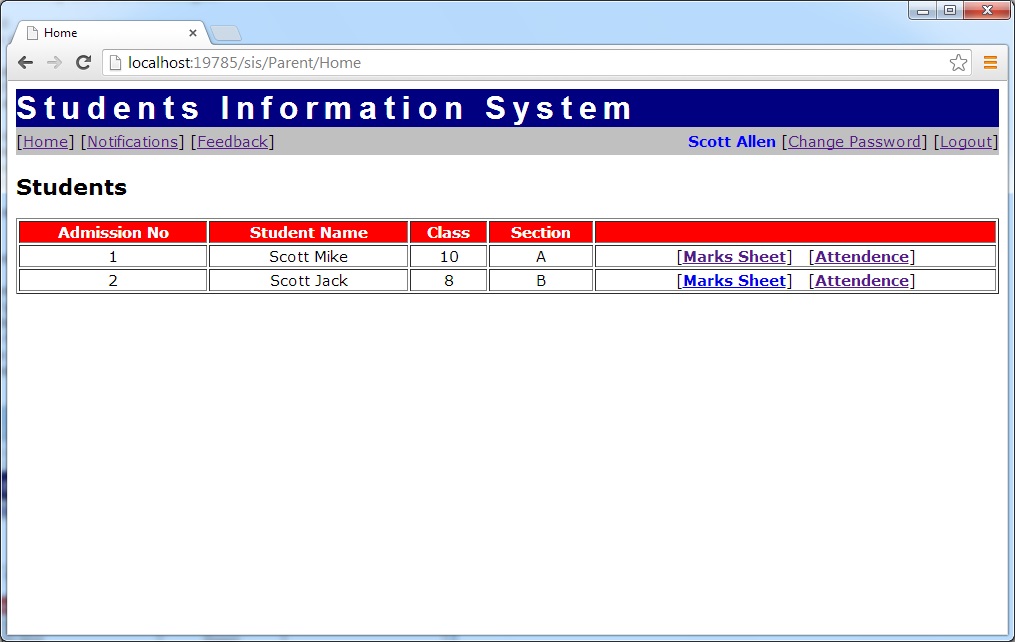
Task: Click the Logout link
Action: coord(966,142)
